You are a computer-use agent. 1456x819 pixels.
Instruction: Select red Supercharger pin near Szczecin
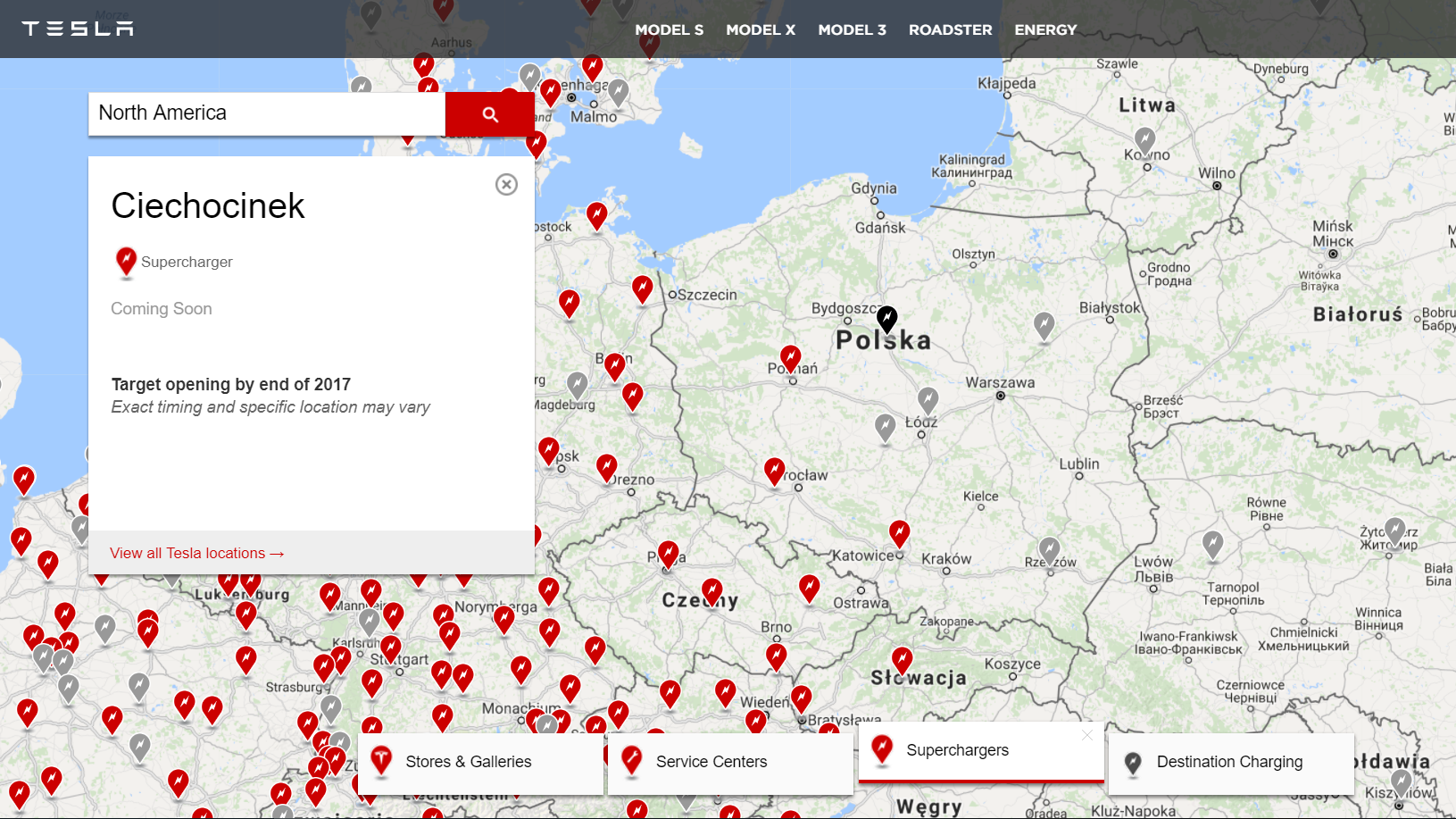coord(642,290)
